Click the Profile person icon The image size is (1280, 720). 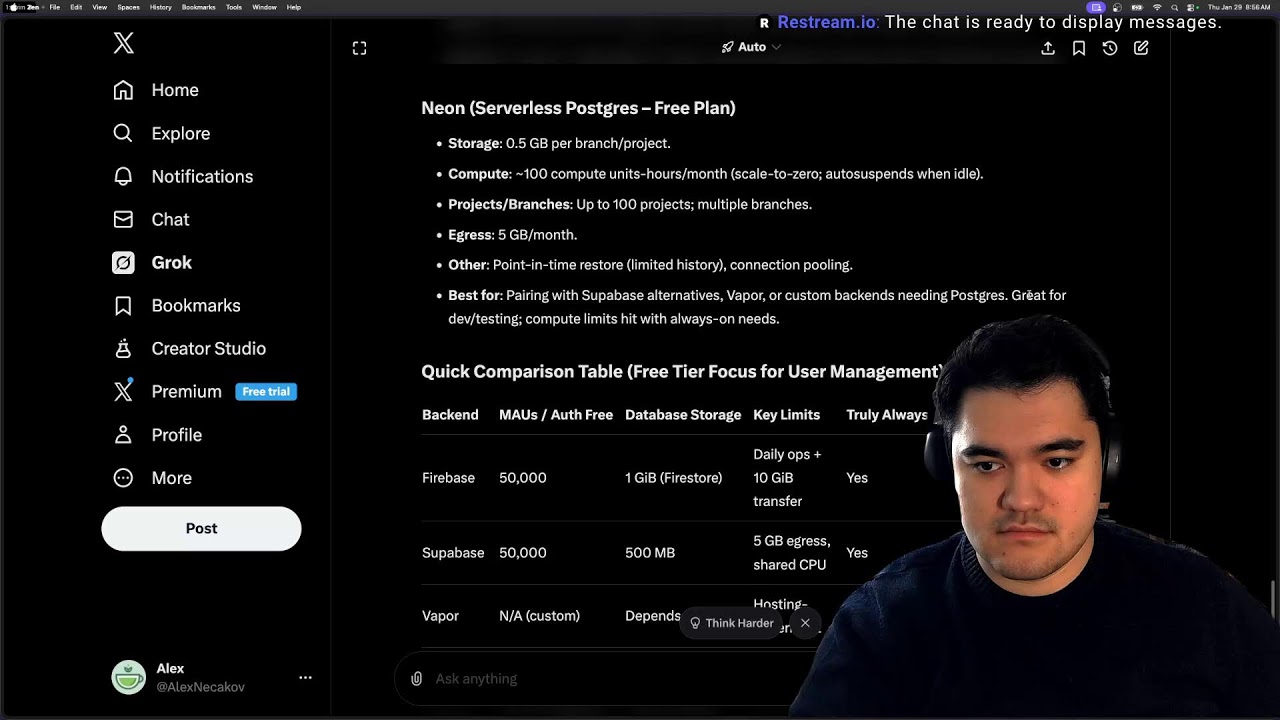pyautogui.click(x=123, y=434)
